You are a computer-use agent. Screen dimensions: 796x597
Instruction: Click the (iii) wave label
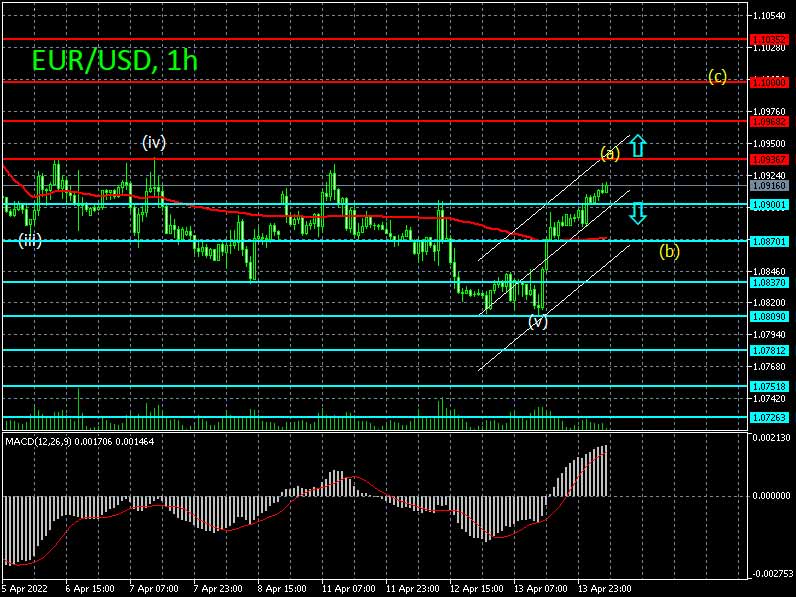pyautogui.click(x=30, y=240)
